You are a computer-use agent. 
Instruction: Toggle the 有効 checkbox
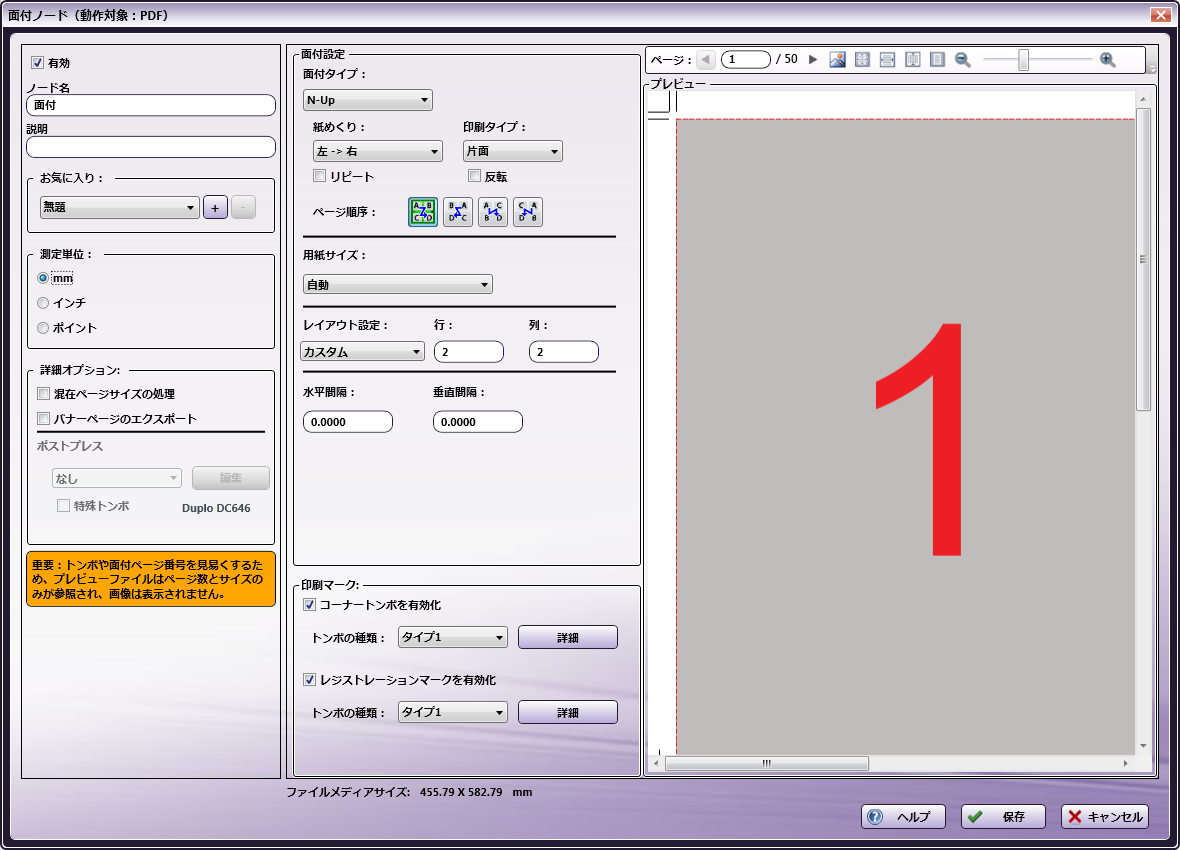coord(38,62)
